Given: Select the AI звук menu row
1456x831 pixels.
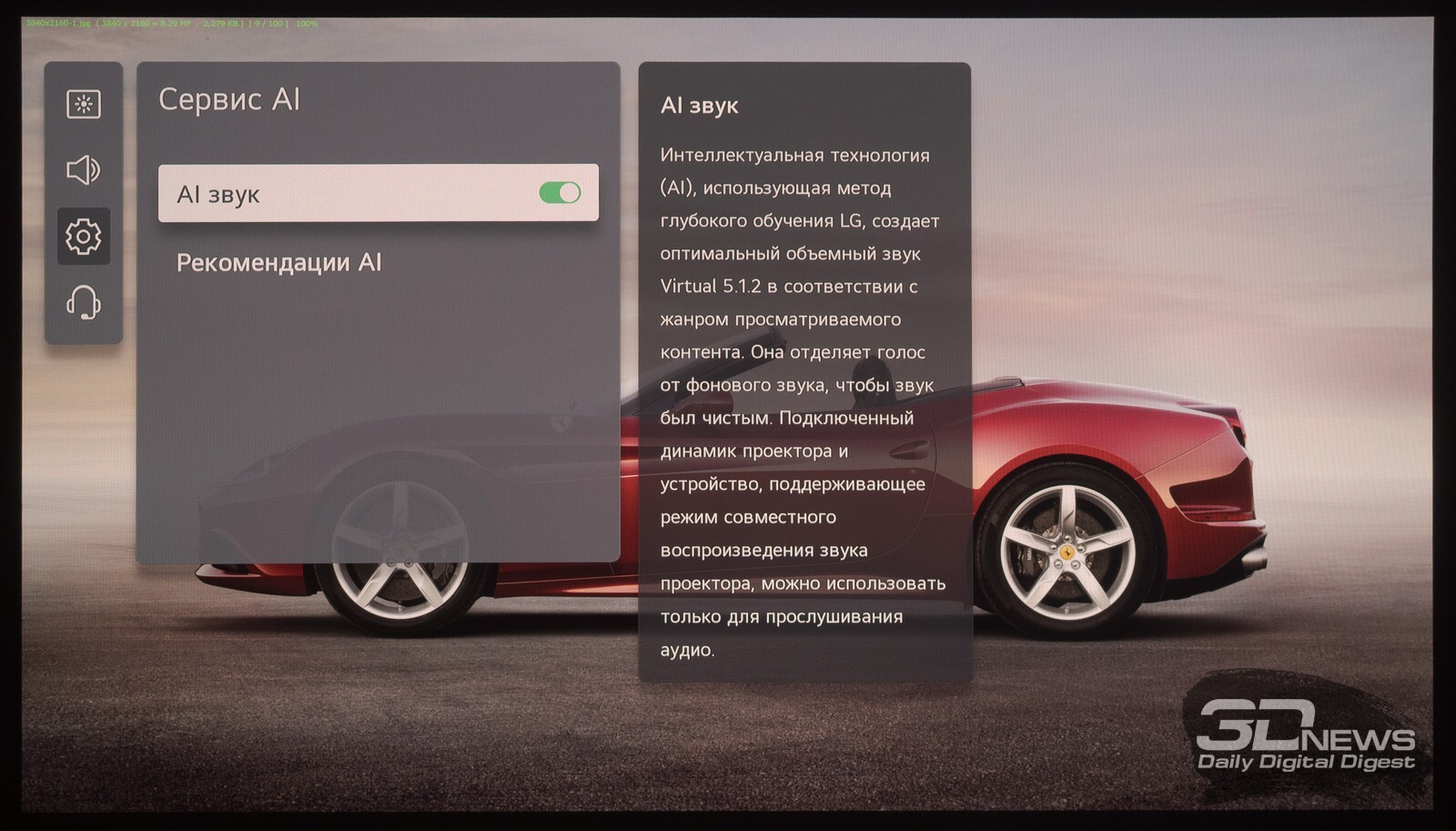Looking at the screenshot, I should 379,193.
